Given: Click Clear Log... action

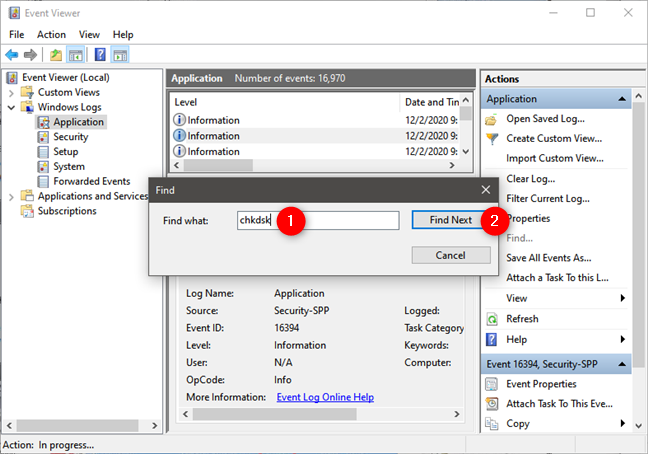Looking at the screenshot, I should (x=531, y=179).
